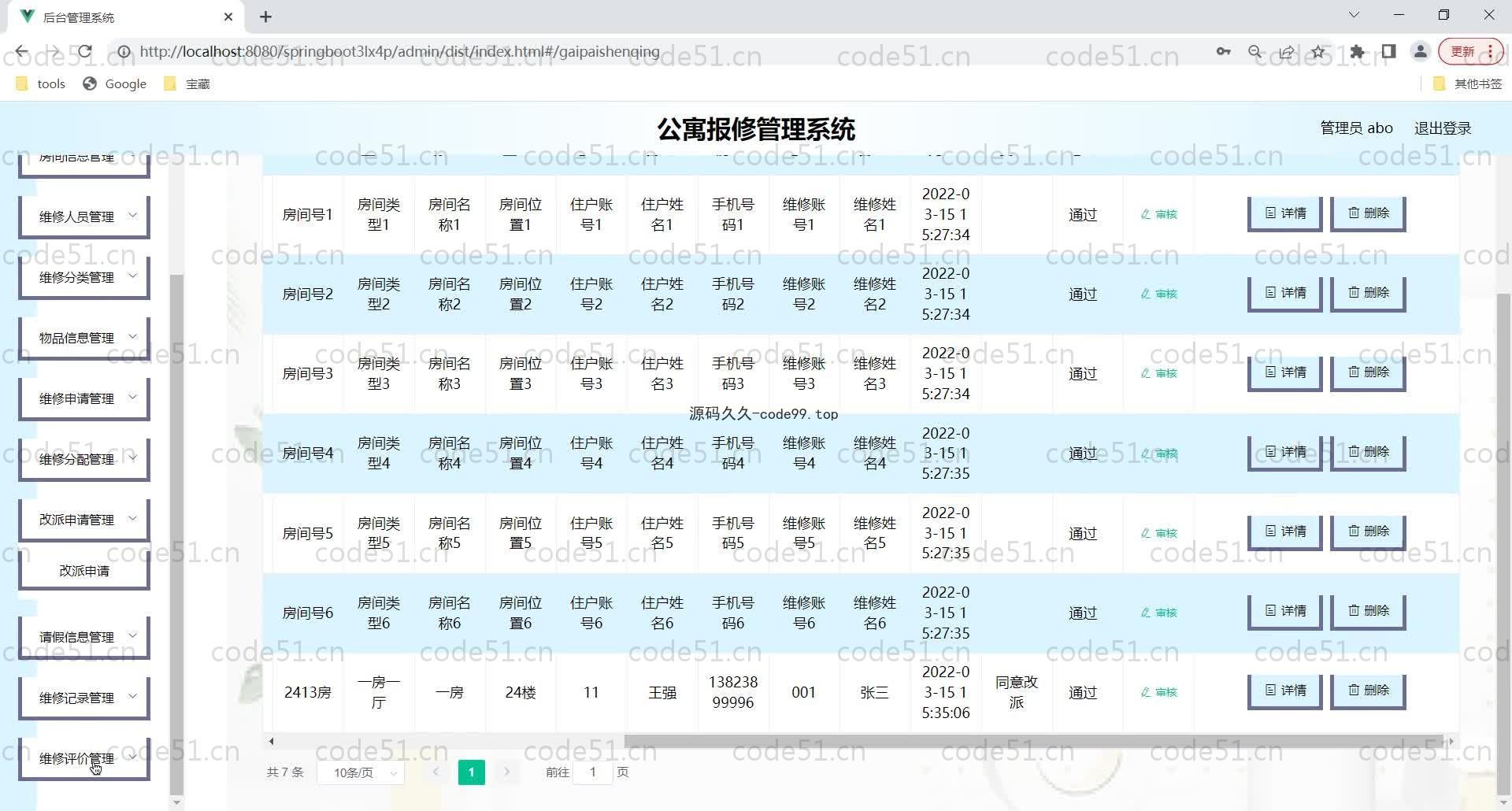Open the 宝藏 bookmark folder
1512x811 pixels.
tap(187, 83)
